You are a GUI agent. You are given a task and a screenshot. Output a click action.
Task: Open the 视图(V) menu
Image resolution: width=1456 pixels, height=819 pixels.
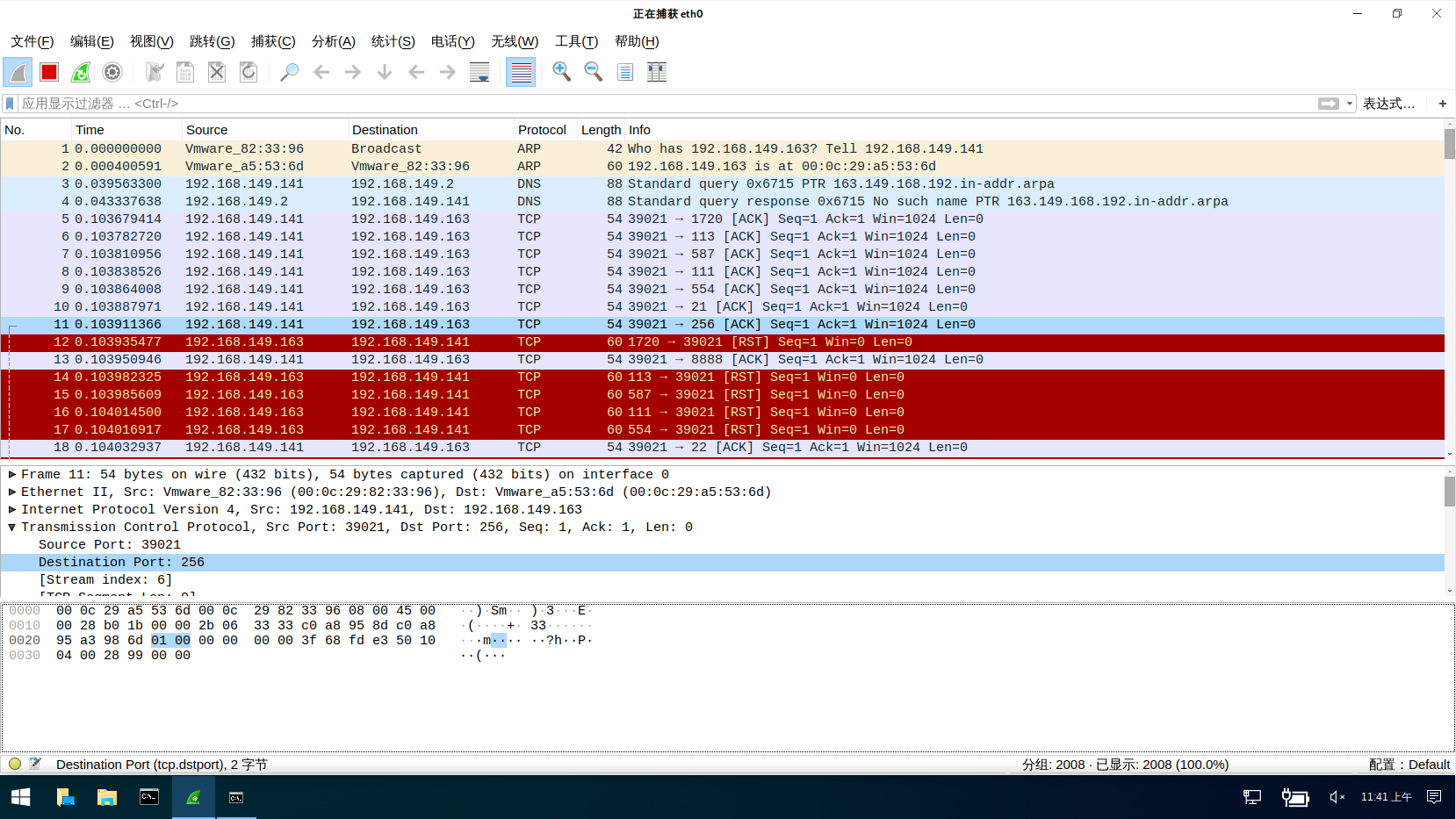tap(152, 41)
